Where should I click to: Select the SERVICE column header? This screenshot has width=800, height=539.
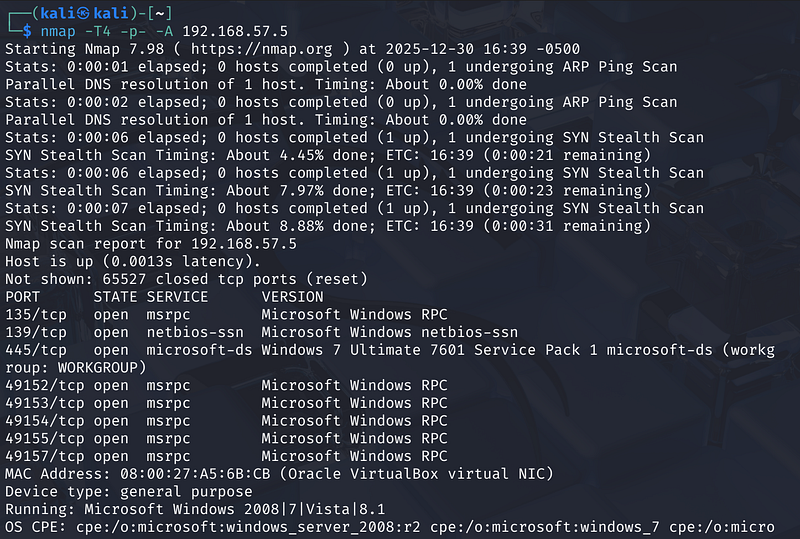tap(177, 296)
